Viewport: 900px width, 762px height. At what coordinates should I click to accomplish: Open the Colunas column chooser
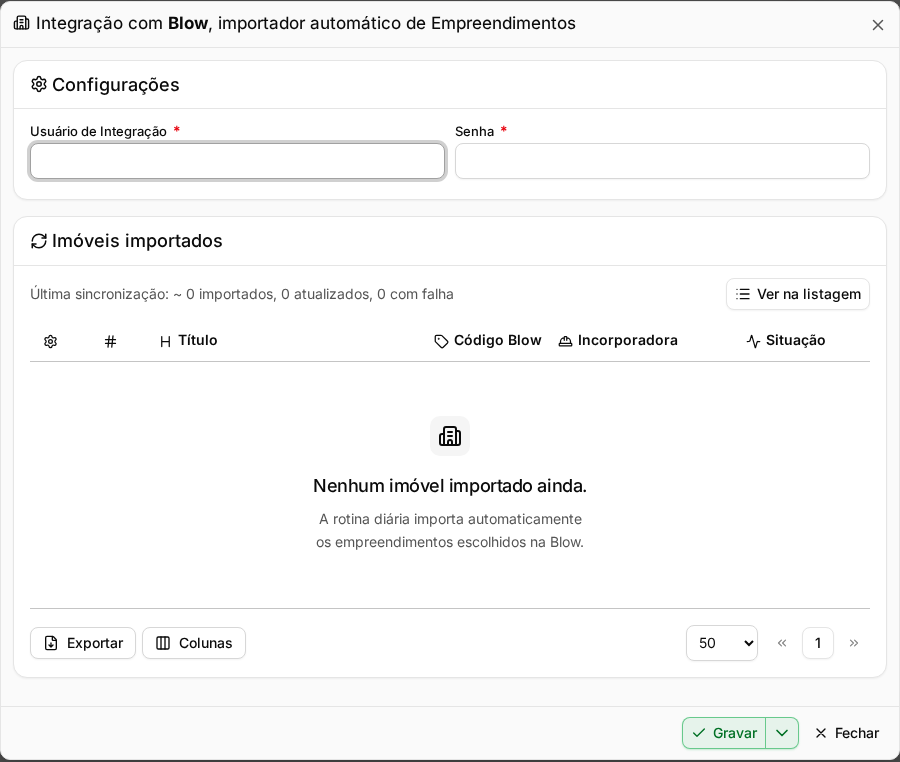(194, 643)
